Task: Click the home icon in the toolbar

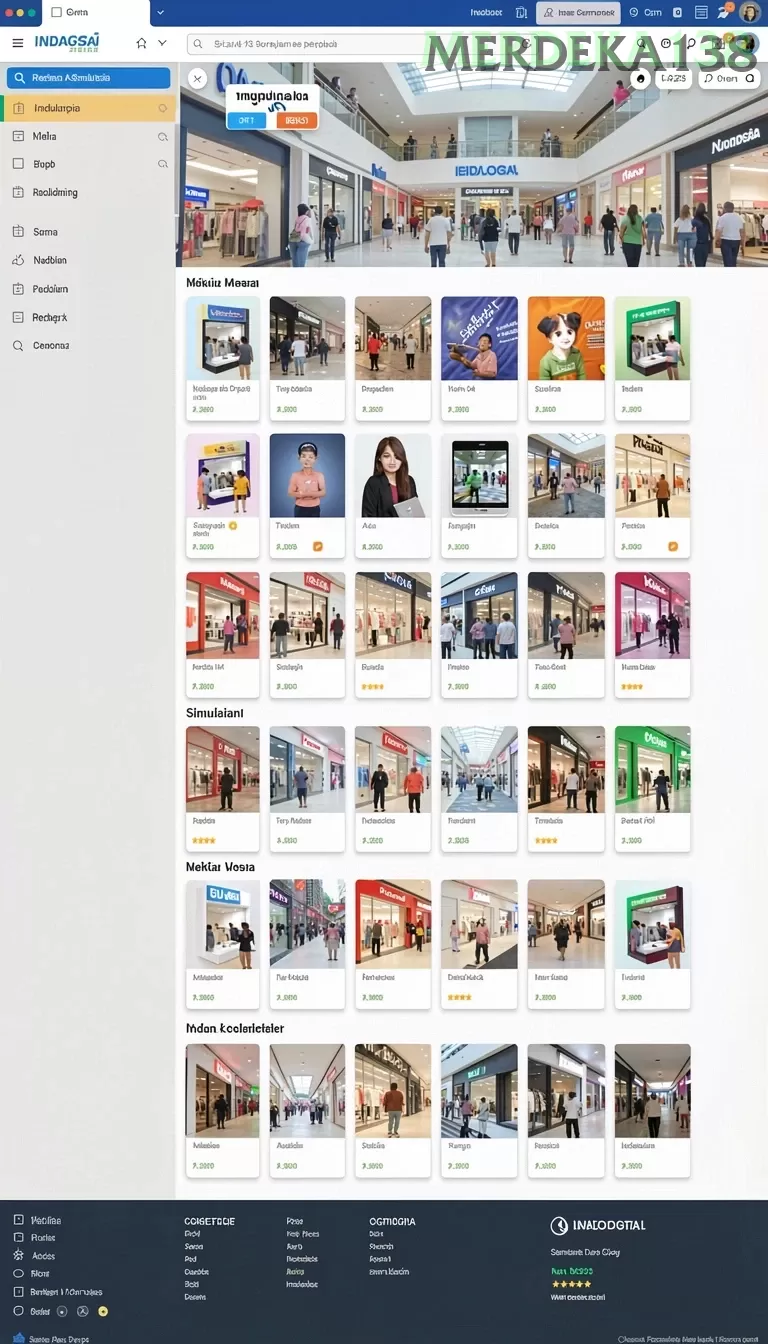Action: [141, 43]
